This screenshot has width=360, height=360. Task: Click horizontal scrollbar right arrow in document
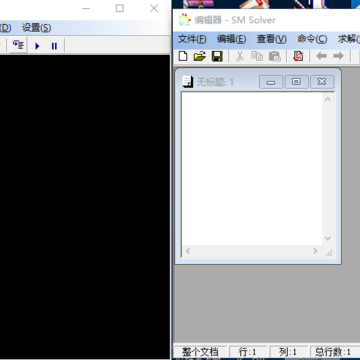click(315, 251)
